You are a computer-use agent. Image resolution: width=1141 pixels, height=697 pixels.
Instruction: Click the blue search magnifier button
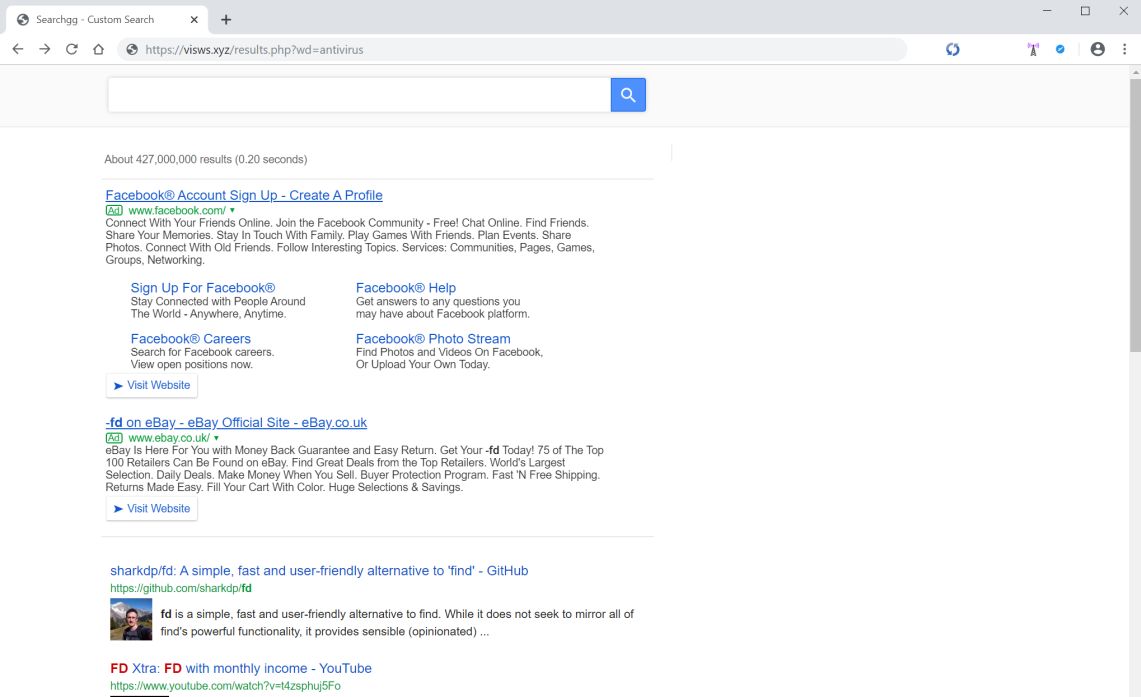tap(628, 95)
